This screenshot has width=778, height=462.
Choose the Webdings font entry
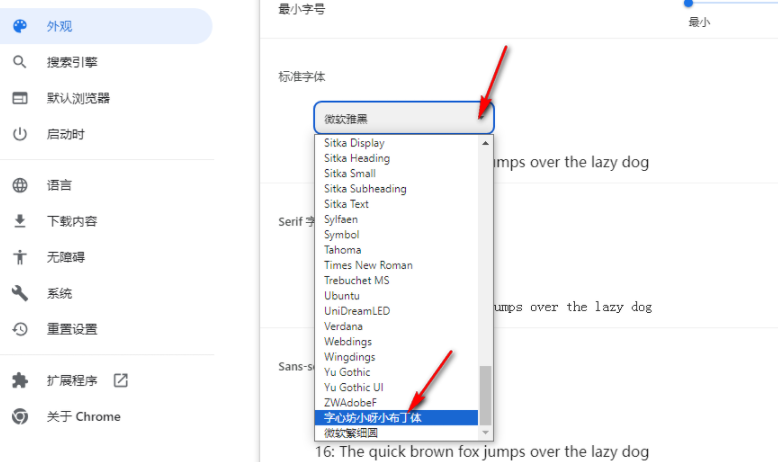396,342
